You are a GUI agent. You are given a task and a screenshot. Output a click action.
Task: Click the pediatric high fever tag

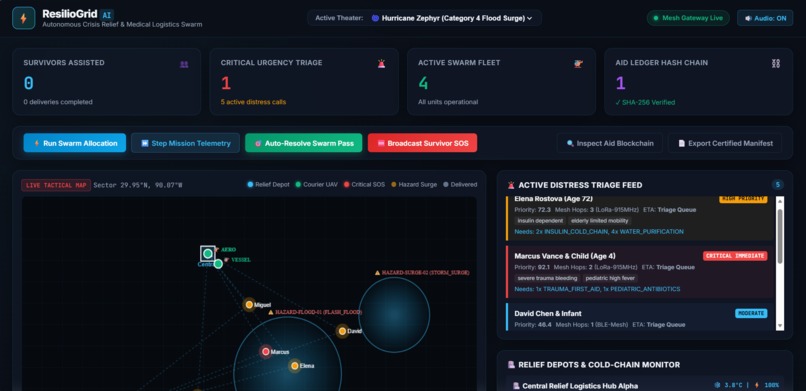click(x=610, y=278)
